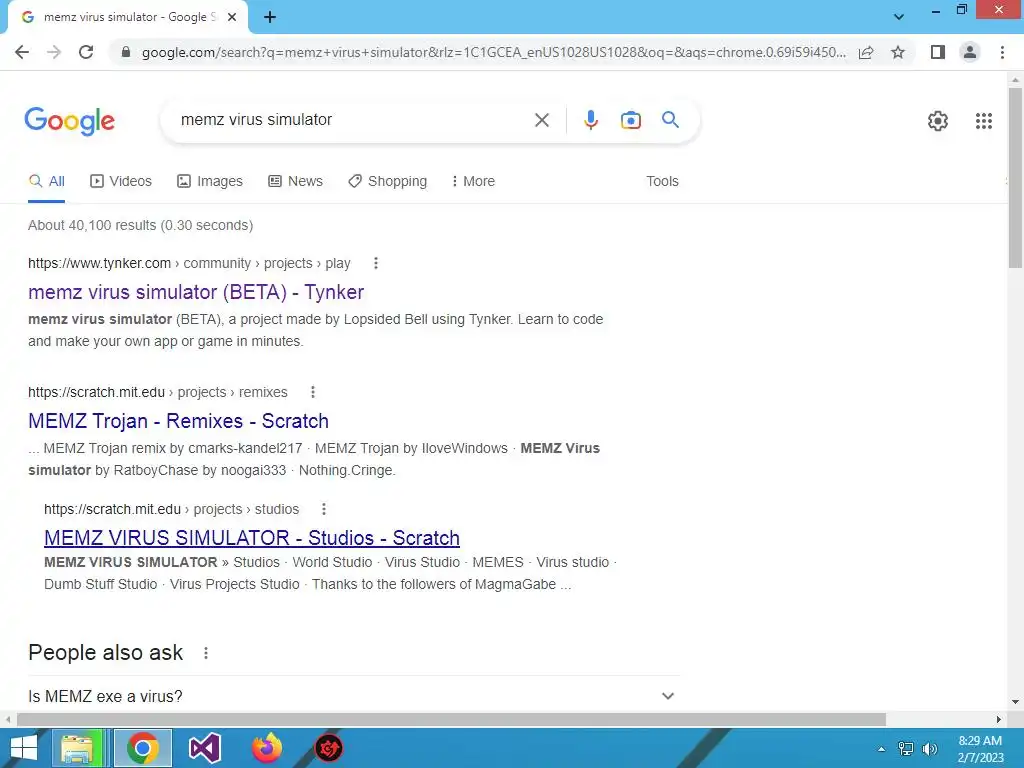The height and width of the screenshot is (768, 1024).
Task: Click the vertical scrollbar thumb
Action: pyautogui.click(x=1015, y=176)
